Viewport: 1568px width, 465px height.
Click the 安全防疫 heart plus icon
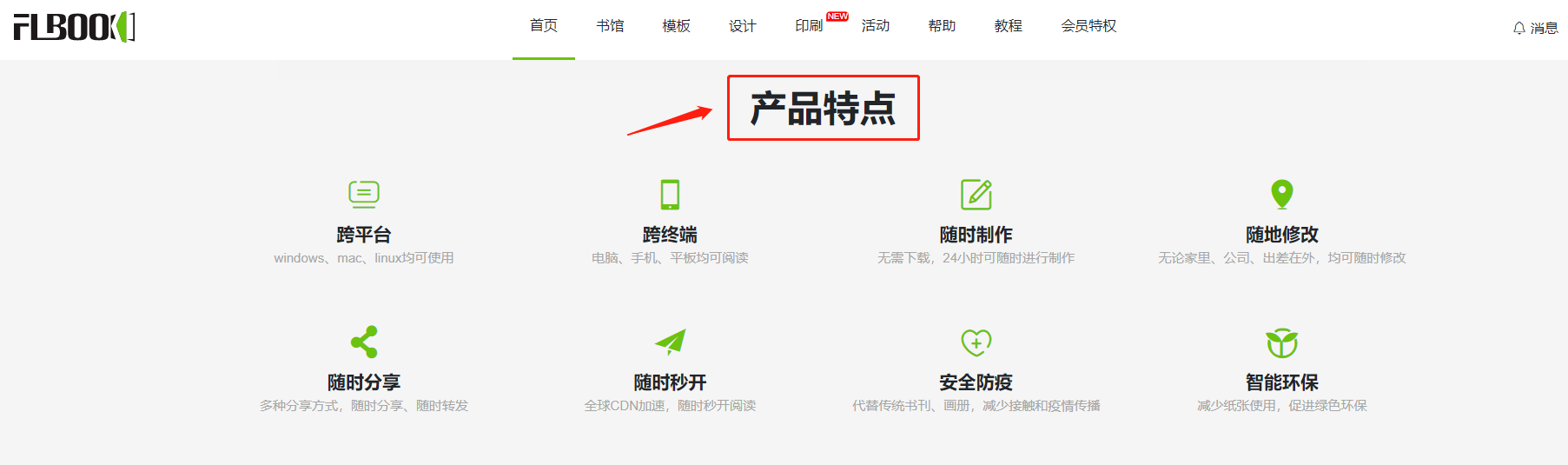(976, 342)
